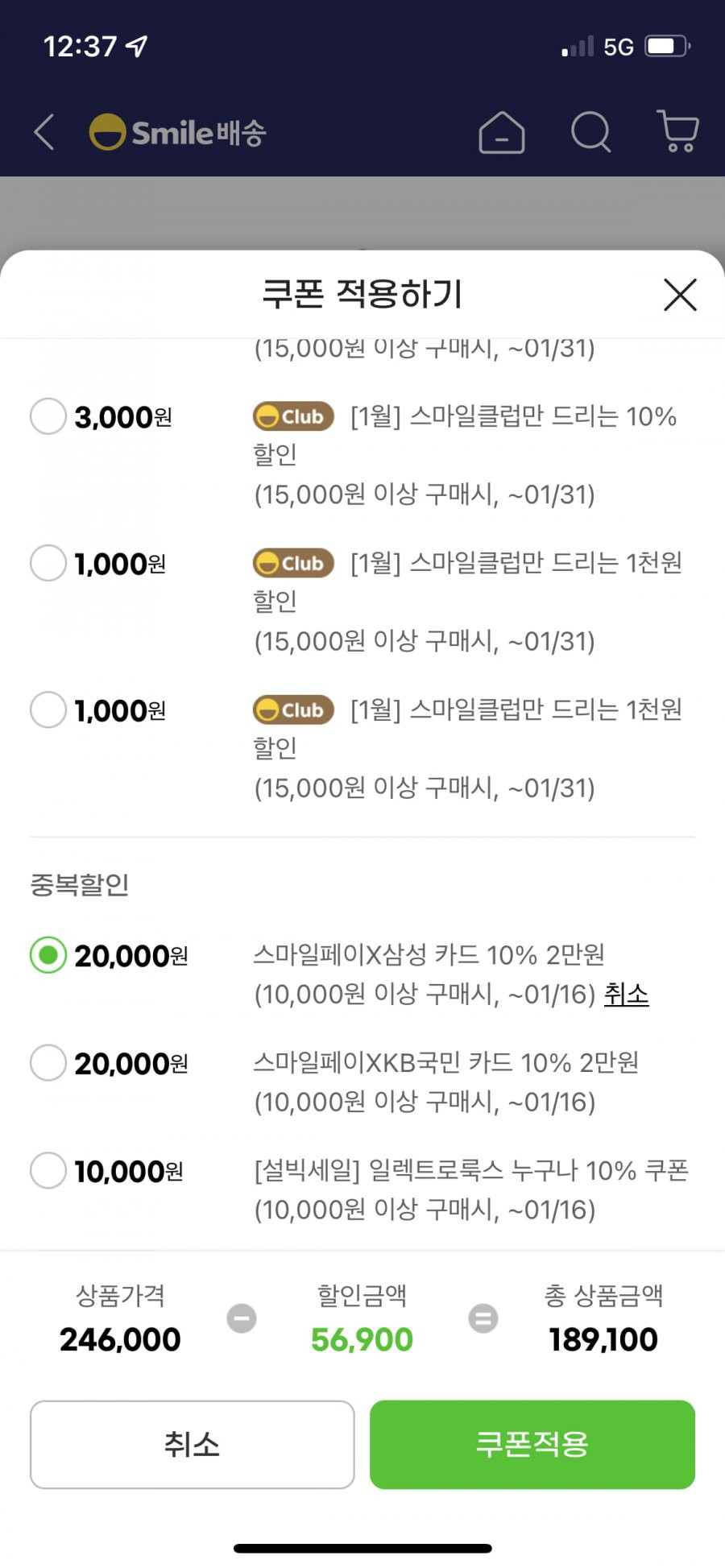Open the home icon in header

(502, 132)
